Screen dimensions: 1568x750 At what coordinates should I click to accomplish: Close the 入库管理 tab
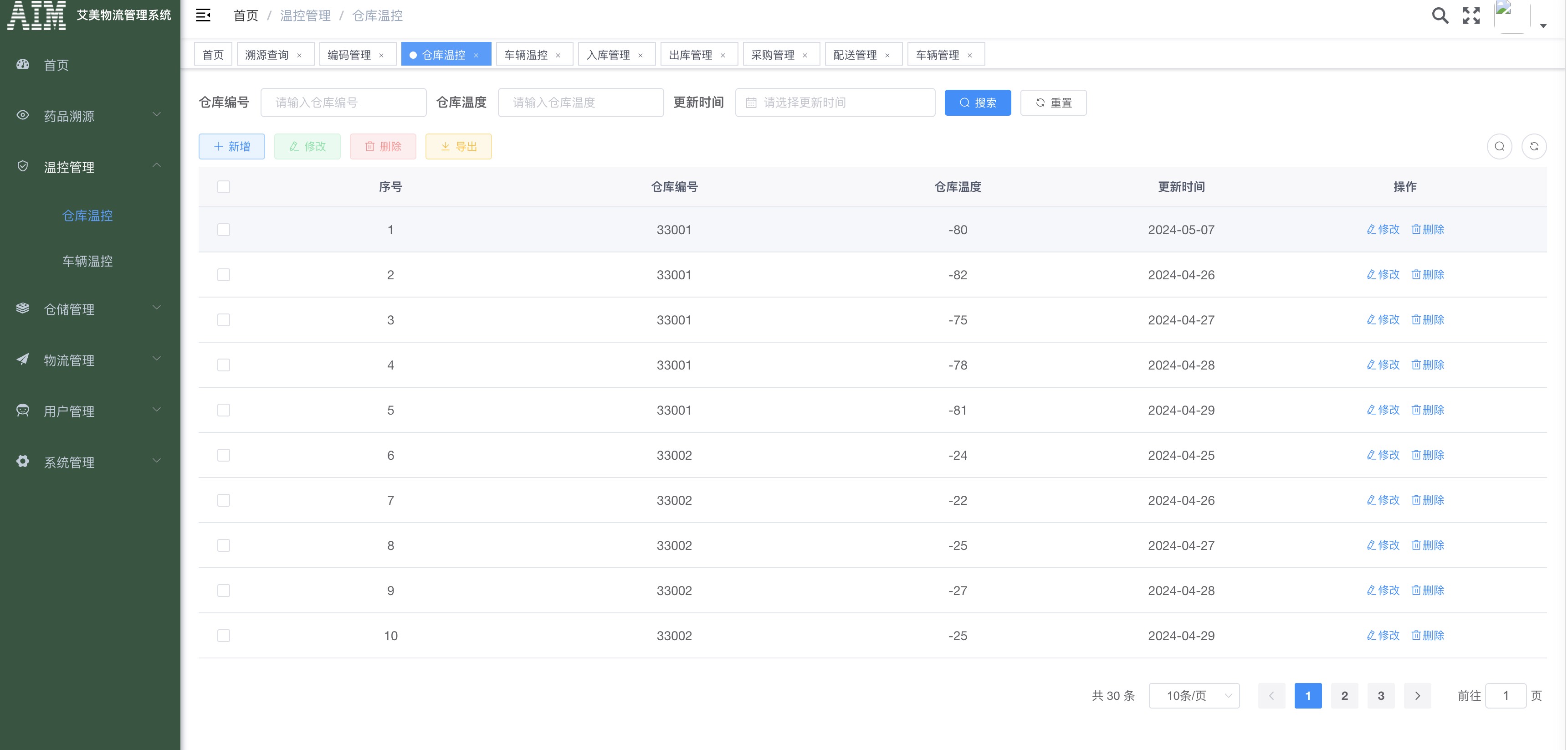(641, 56)
